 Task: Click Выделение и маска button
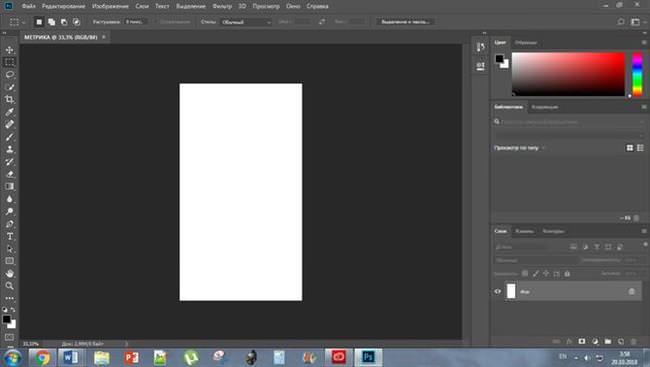click(405, 22)
